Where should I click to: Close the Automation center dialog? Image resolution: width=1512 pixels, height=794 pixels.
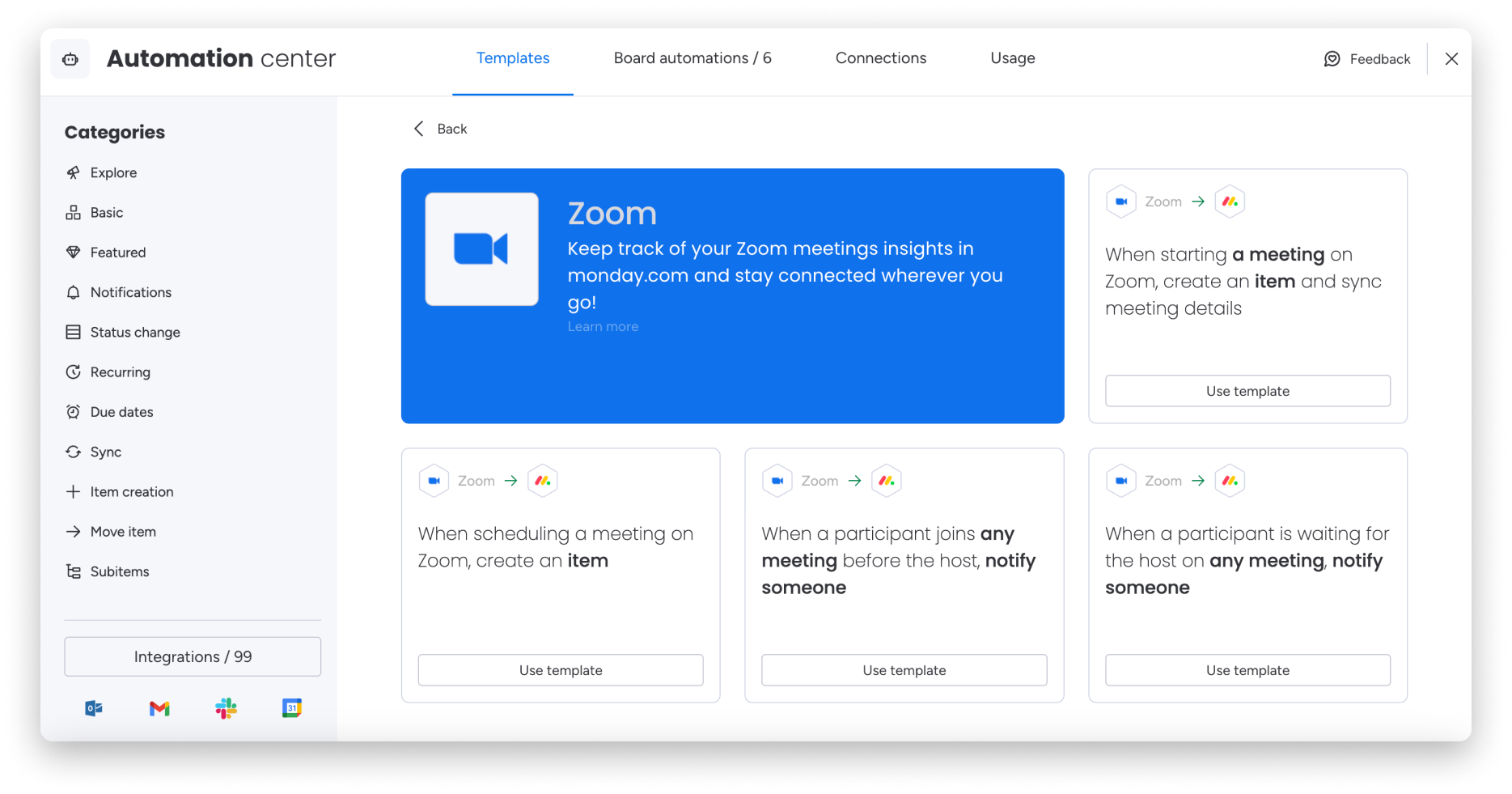[x=1451, y=59]
